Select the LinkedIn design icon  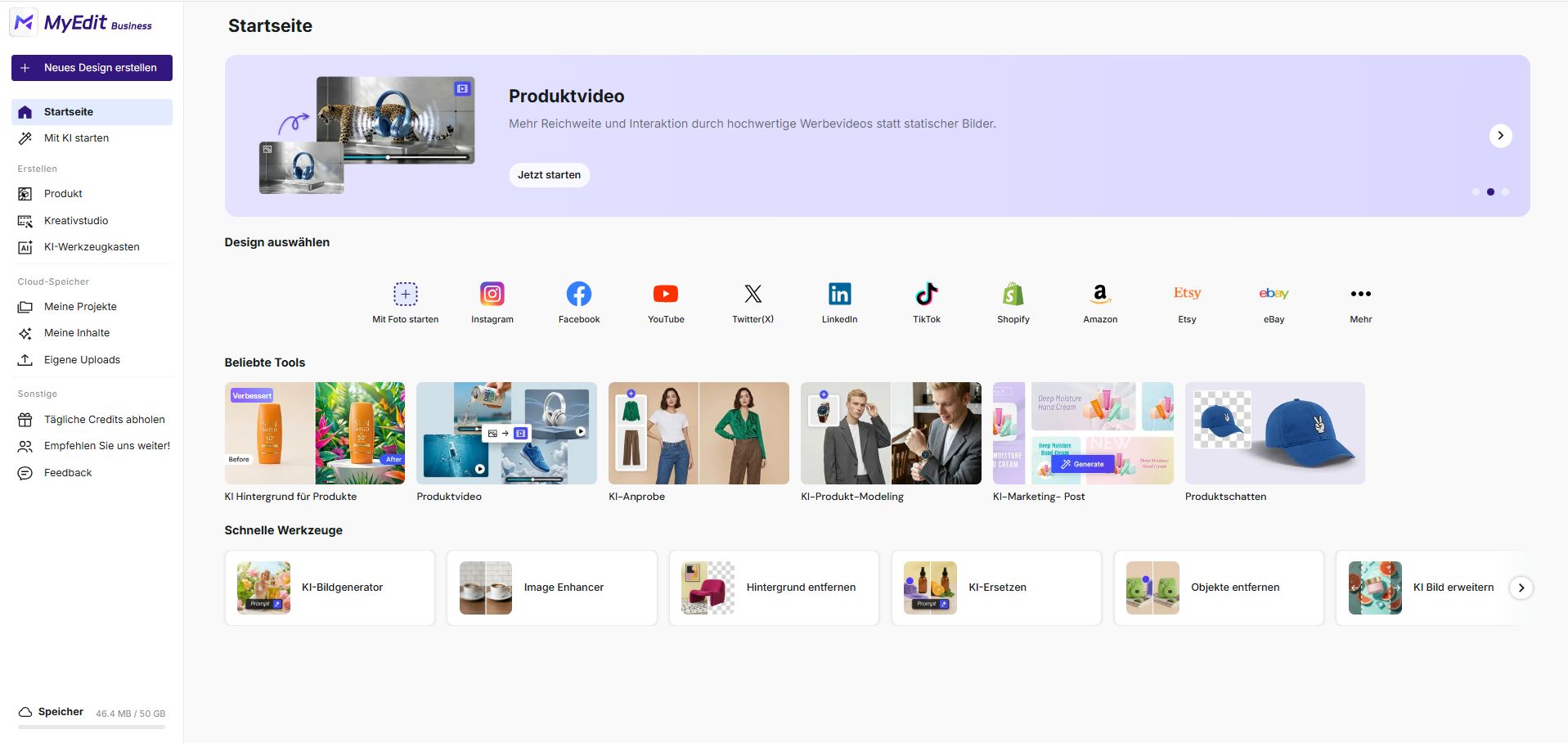pos(840,294)
